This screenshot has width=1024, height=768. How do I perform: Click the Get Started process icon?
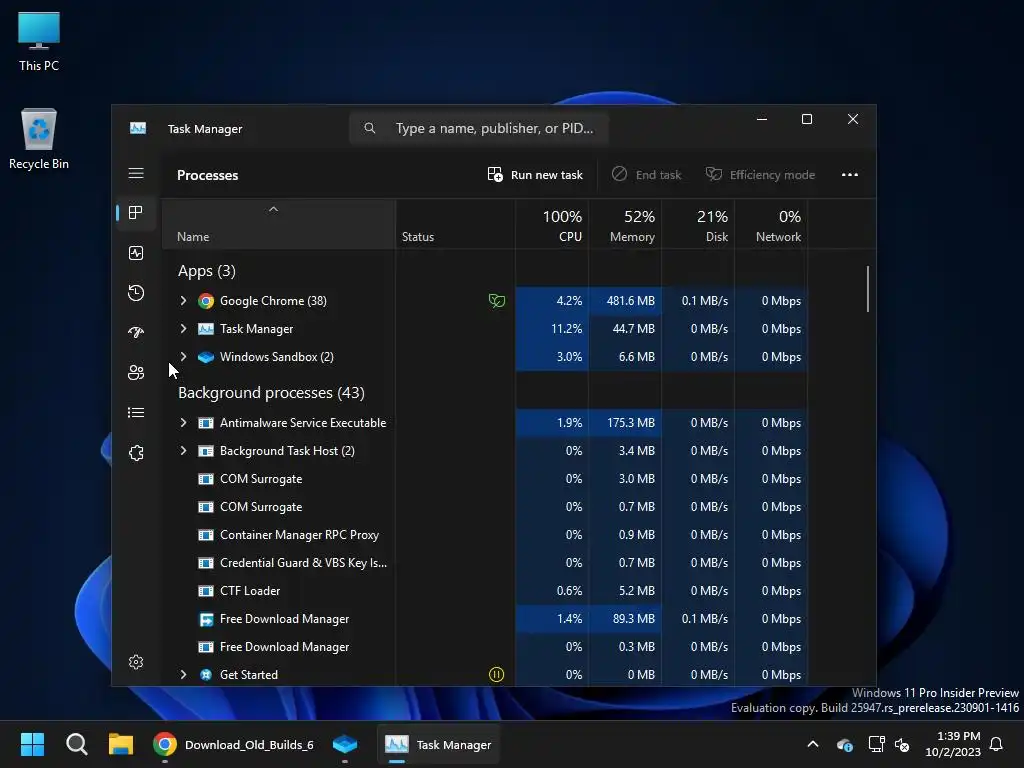(206, 675)
